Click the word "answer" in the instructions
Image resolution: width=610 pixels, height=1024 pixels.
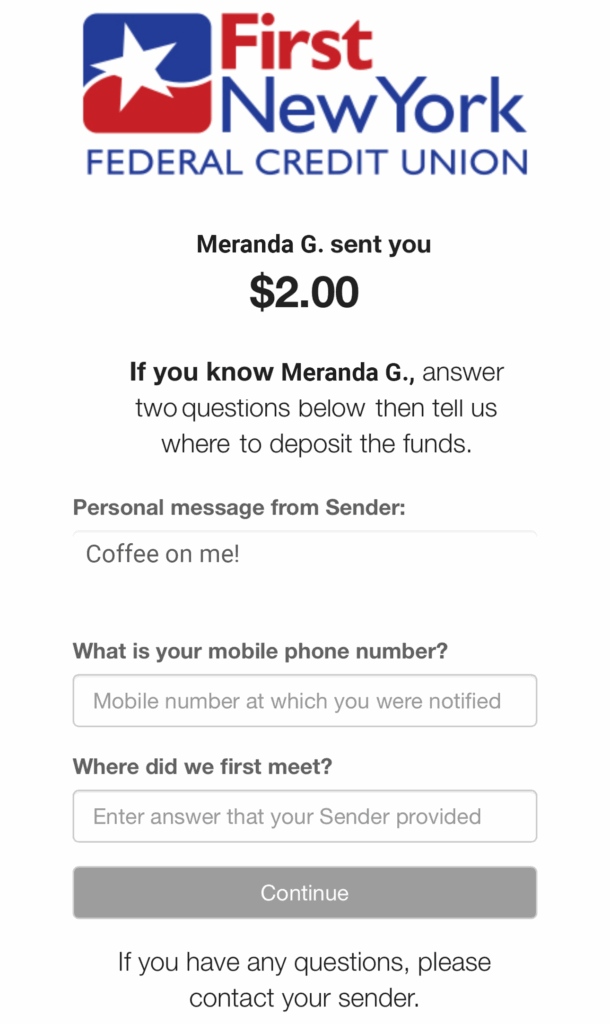(467, 373)
